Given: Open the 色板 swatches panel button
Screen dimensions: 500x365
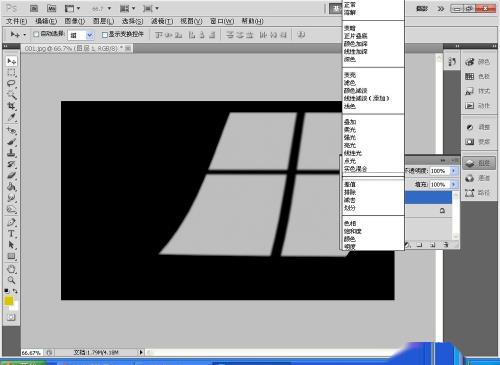Looking at the screenshot, I should pos(479,76).
